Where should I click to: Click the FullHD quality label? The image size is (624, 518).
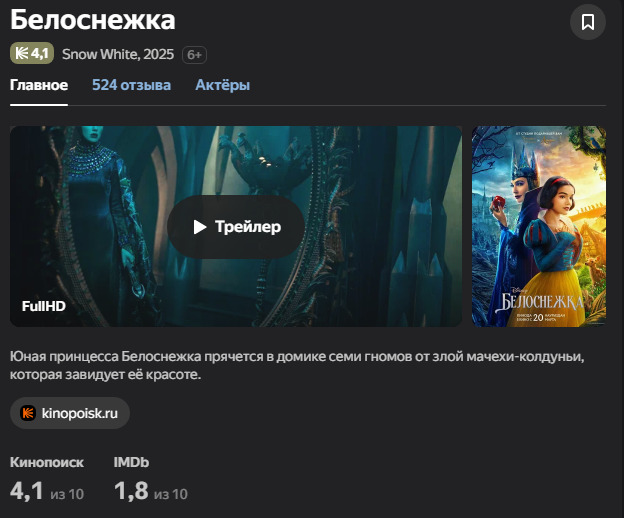pyautogui.click(x=44, y=306)
